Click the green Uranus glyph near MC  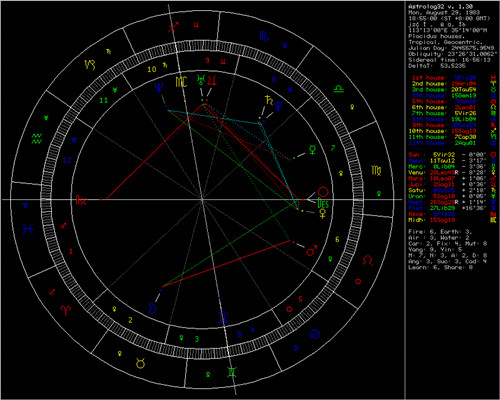tap(201, 80)
